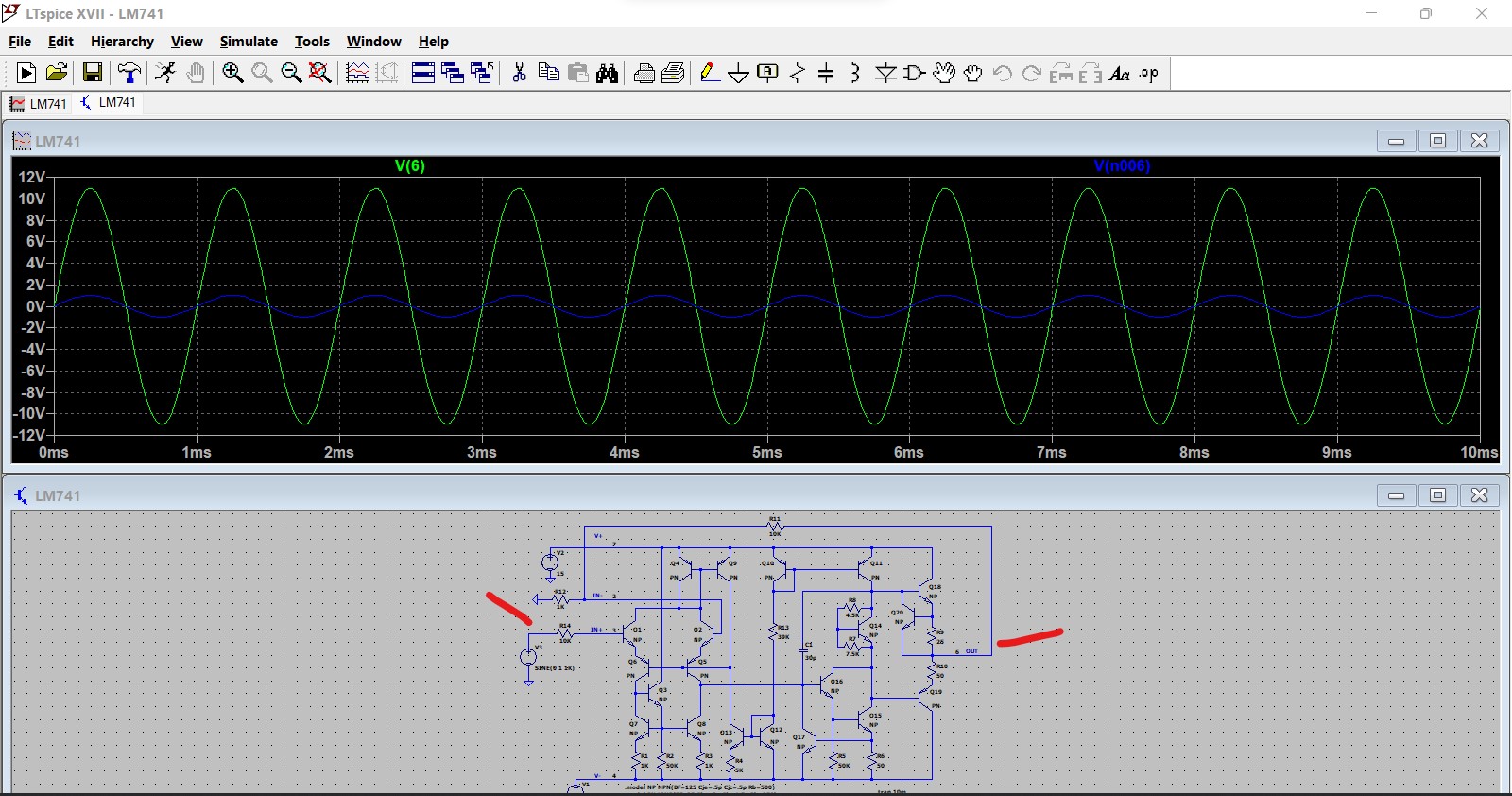Minimize the waveform LM741 subwindow

(1396, 141)
